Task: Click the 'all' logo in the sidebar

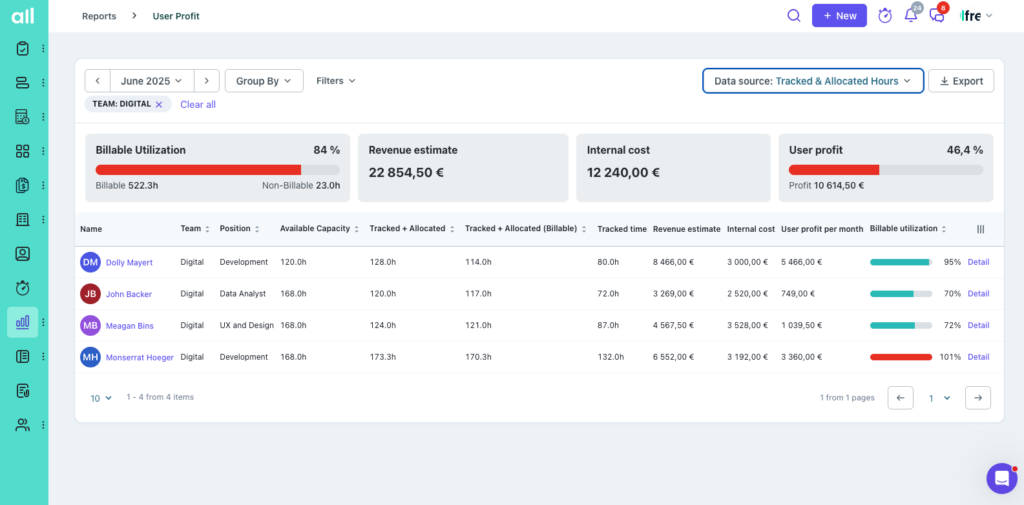Action: click(x=23, y=16)
